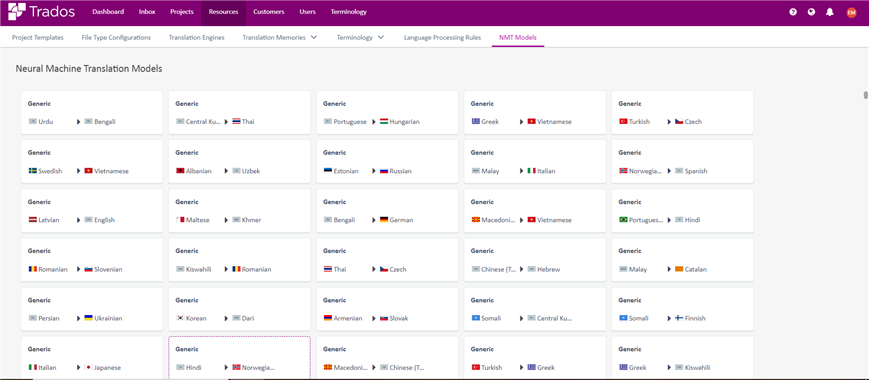Click the Korean flag icon
869x380 pixels.
click(x=180, y=319)
